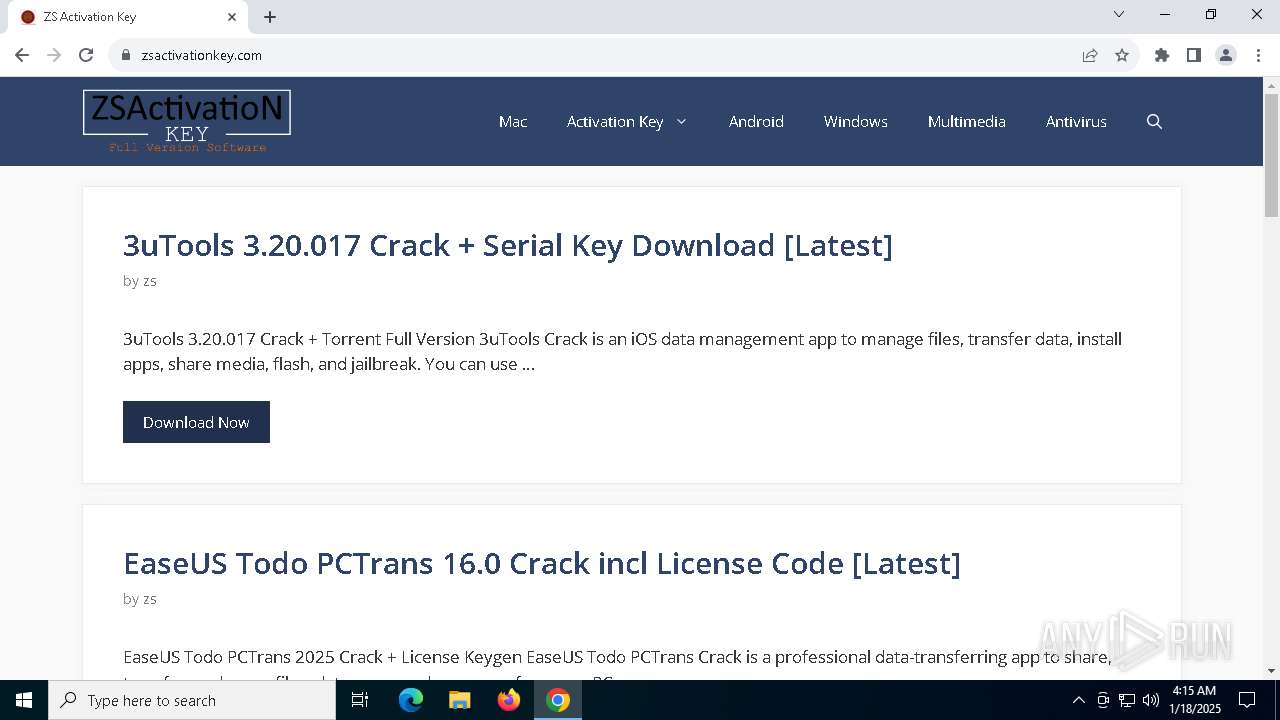Close the ZS Activation Key tab

(x=232, y=17)
